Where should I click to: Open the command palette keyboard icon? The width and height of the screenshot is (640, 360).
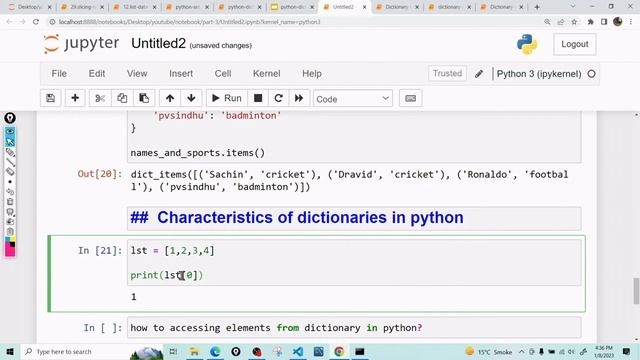tap(411, 98)
